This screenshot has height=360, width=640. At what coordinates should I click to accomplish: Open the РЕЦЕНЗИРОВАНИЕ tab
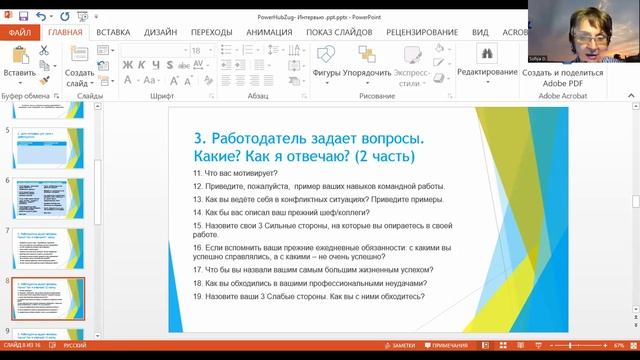click(422, 32)
